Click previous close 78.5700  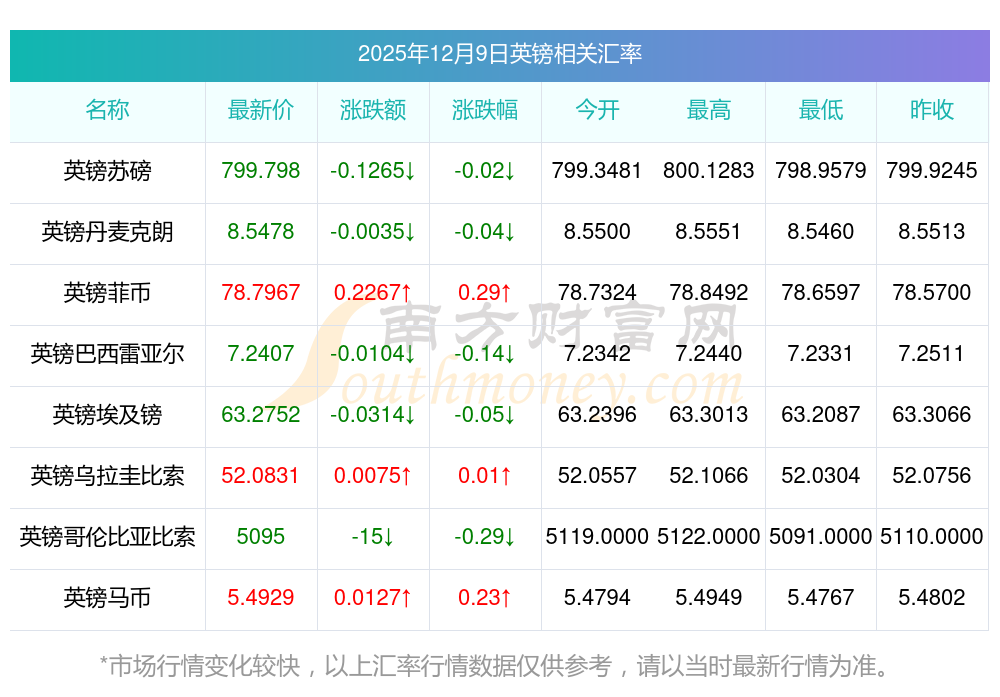click(x=932, y=293)
